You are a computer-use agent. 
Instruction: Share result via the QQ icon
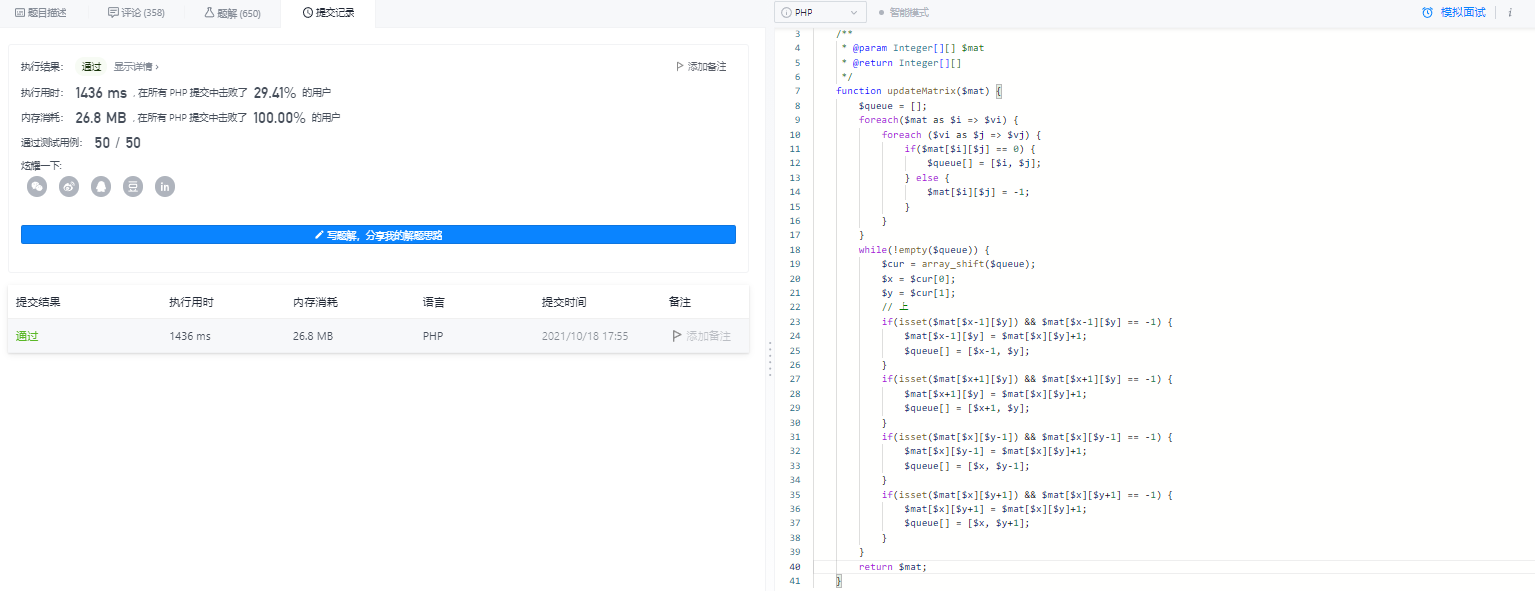(101, 186)
